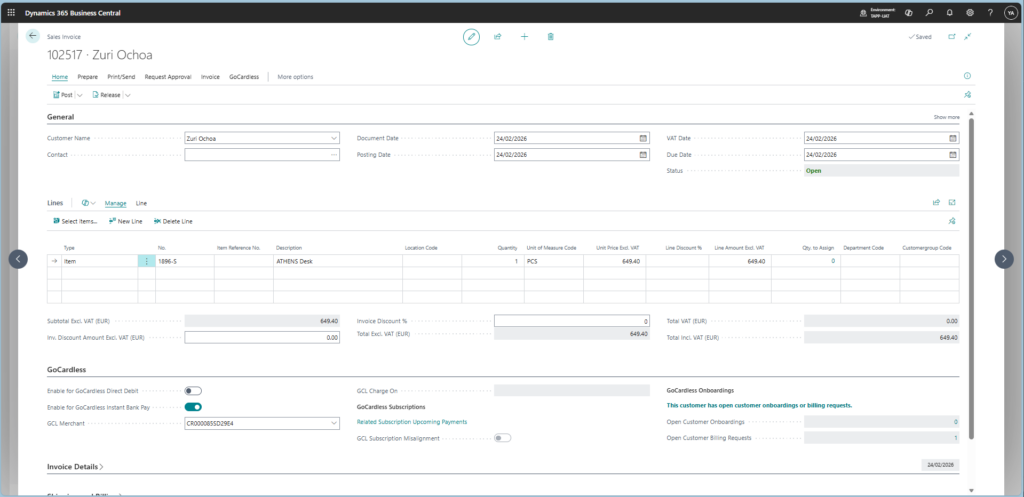Enable GoCardless Direct Debit toggle
This screenshot has width=1024, height=497.
[x=193, y=391]
